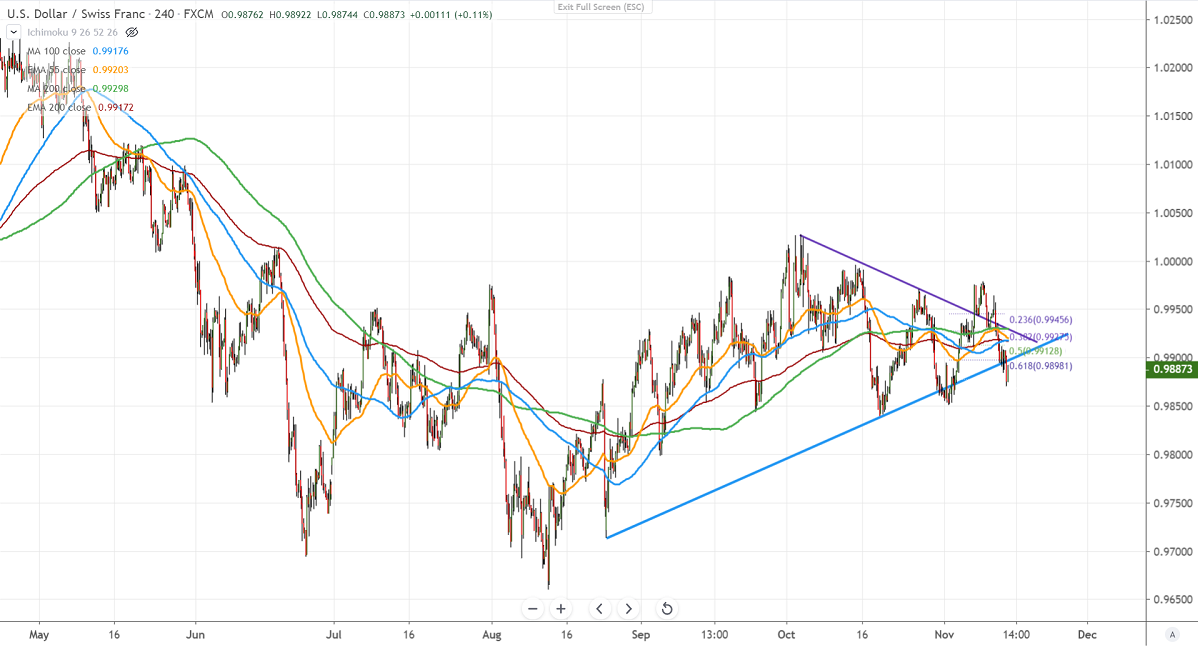Select the MA 200 close legend

[57, 89]
